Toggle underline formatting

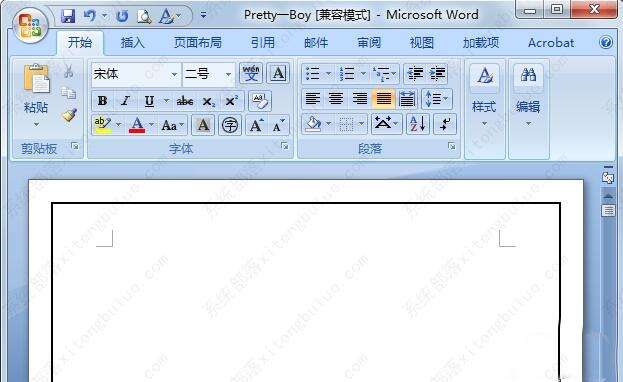click(149, 101)
